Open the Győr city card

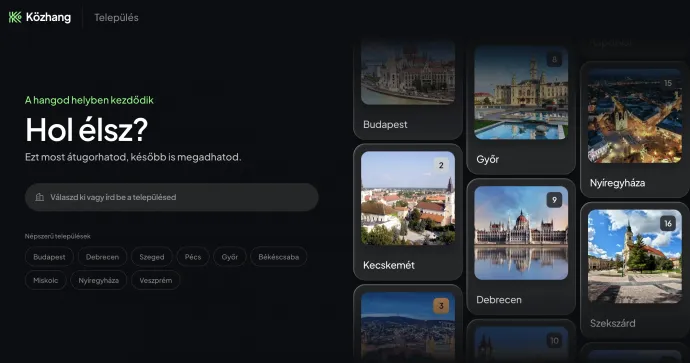tap(521, 106)
